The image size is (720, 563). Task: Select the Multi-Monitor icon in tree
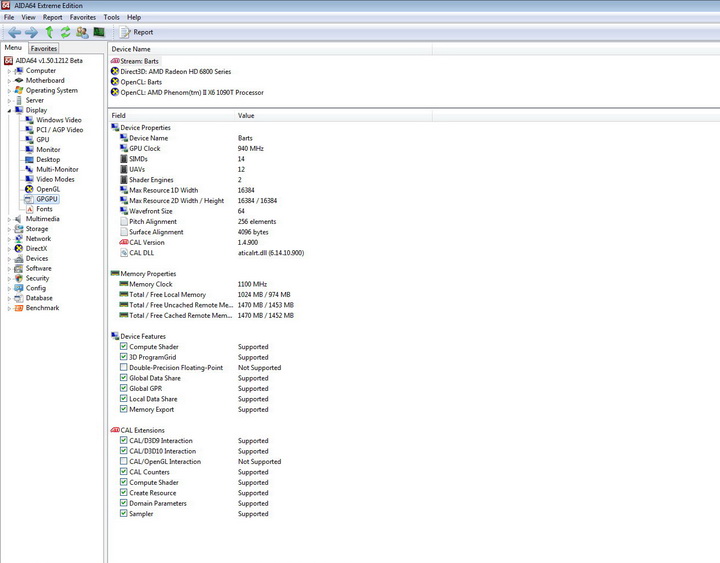29,169
